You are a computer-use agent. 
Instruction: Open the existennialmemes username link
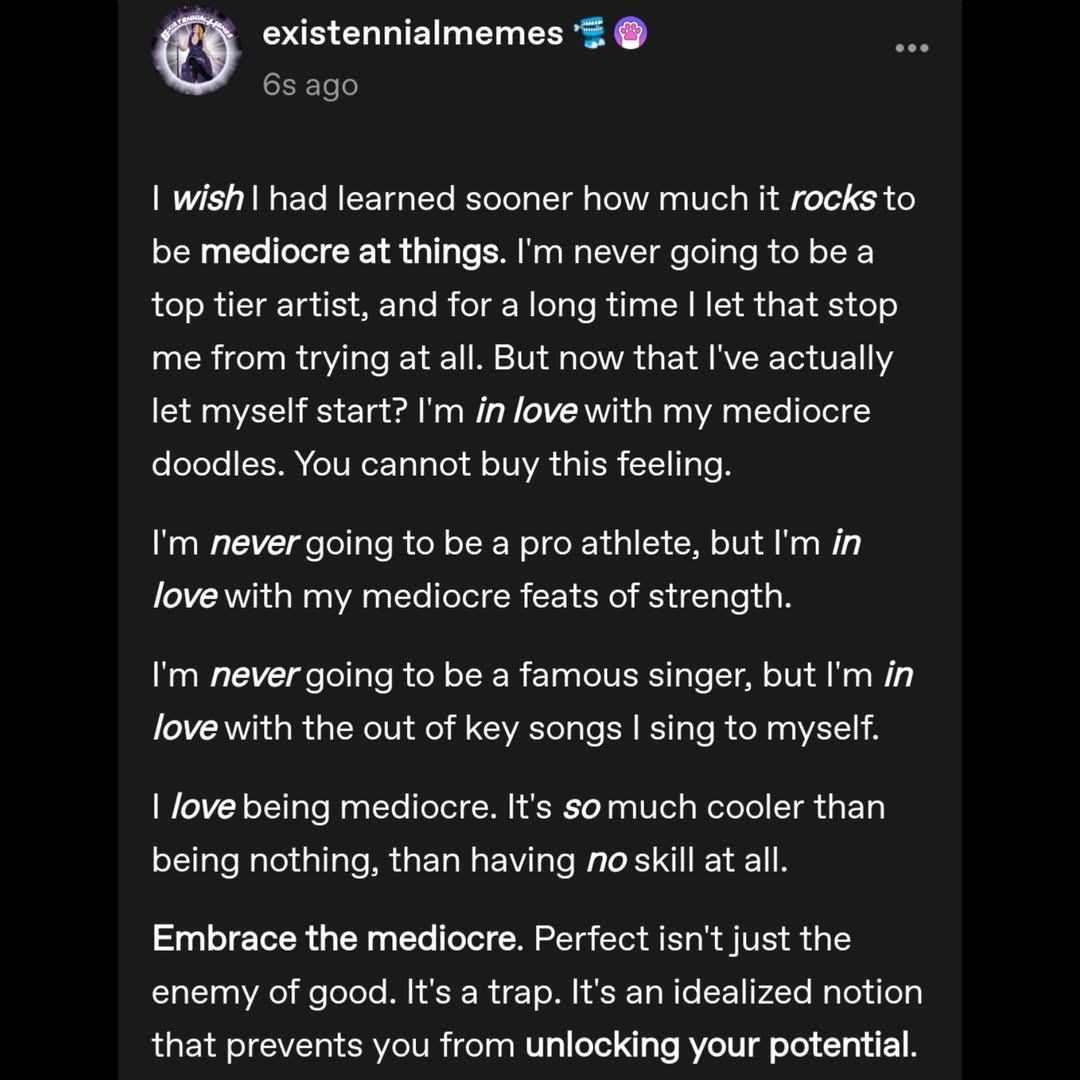pyautogui.click(x=412, y=34)
